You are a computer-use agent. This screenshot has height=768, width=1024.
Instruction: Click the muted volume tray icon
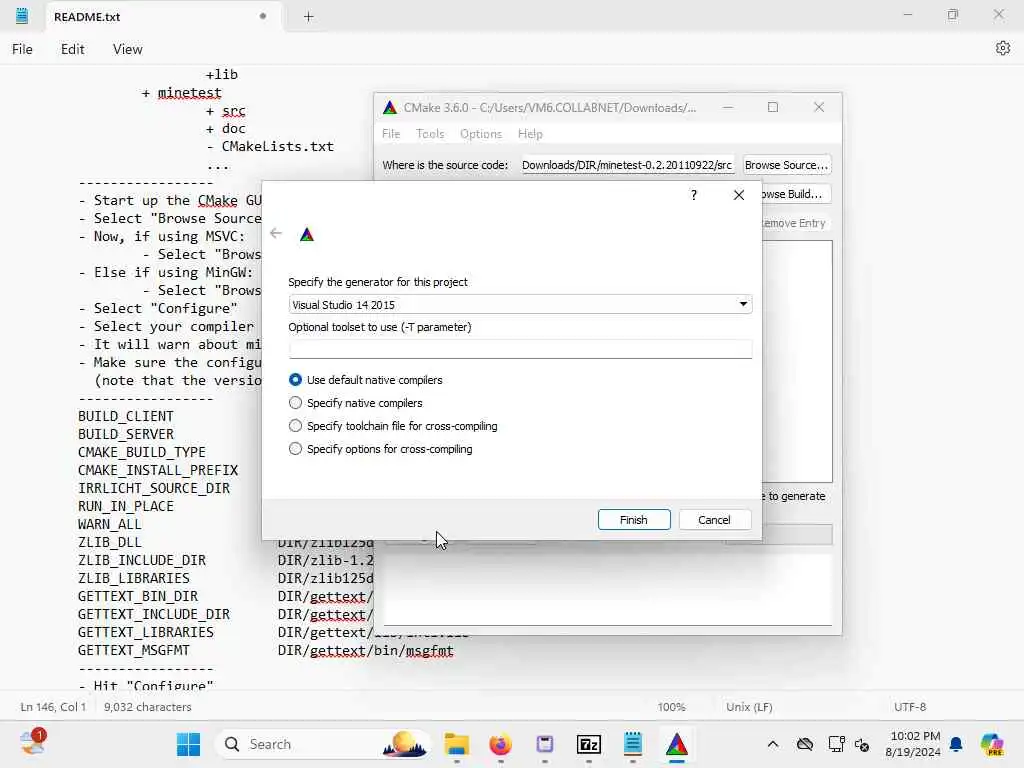(862, 744)
